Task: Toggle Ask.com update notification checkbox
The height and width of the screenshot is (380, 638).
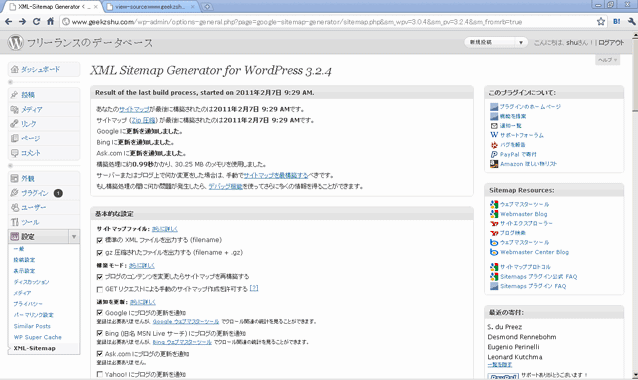Action: pos(100,354)
